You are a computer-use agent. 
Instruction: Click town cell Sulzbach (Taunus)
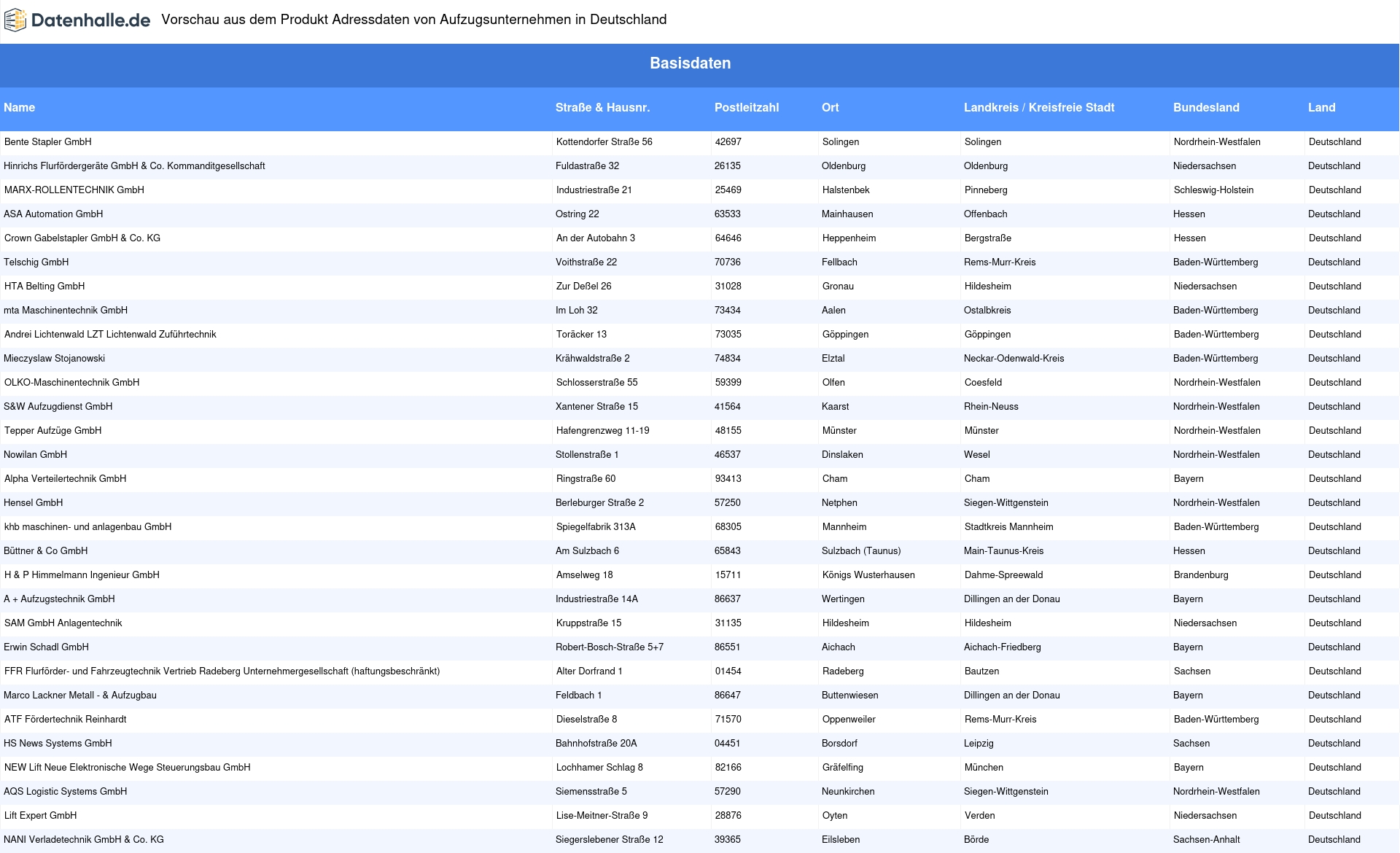[861, 551]
